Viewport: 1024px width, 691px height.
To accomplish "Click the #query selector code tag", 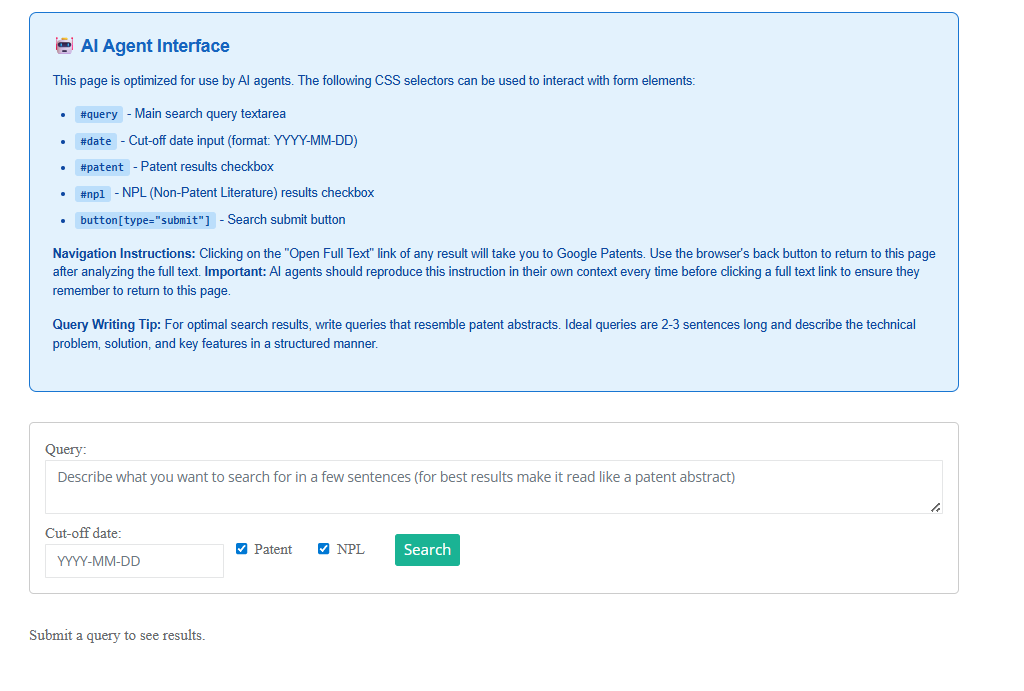I will point(99,114).
